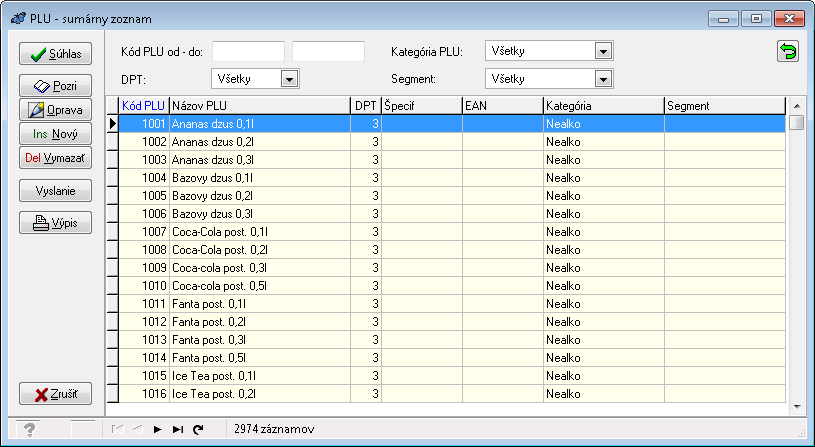Image resolution: width=815 pixels, height=447 pixels.
Task: Select row Fanta post. 0,2l
Action: 452,322
